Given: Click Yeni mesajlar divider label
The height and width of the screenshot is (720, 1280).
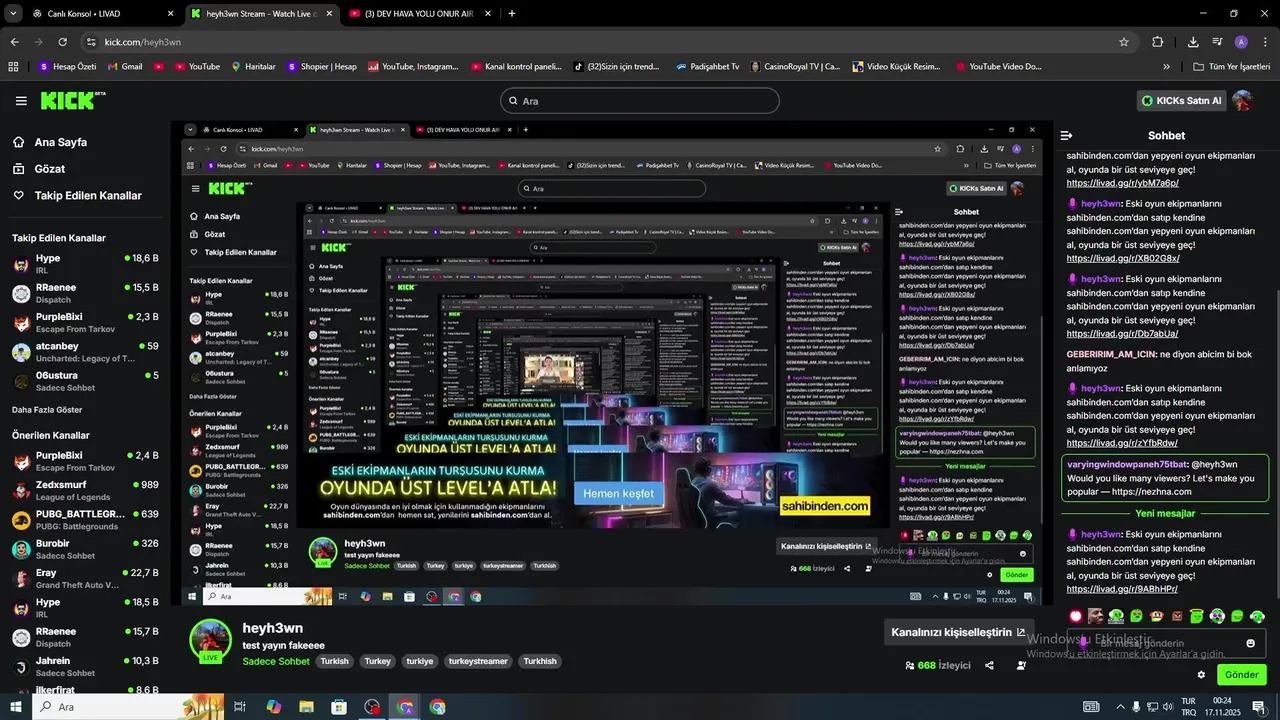Looking at the screenshot, I should pyautogui.click(x=1165, y=514).
